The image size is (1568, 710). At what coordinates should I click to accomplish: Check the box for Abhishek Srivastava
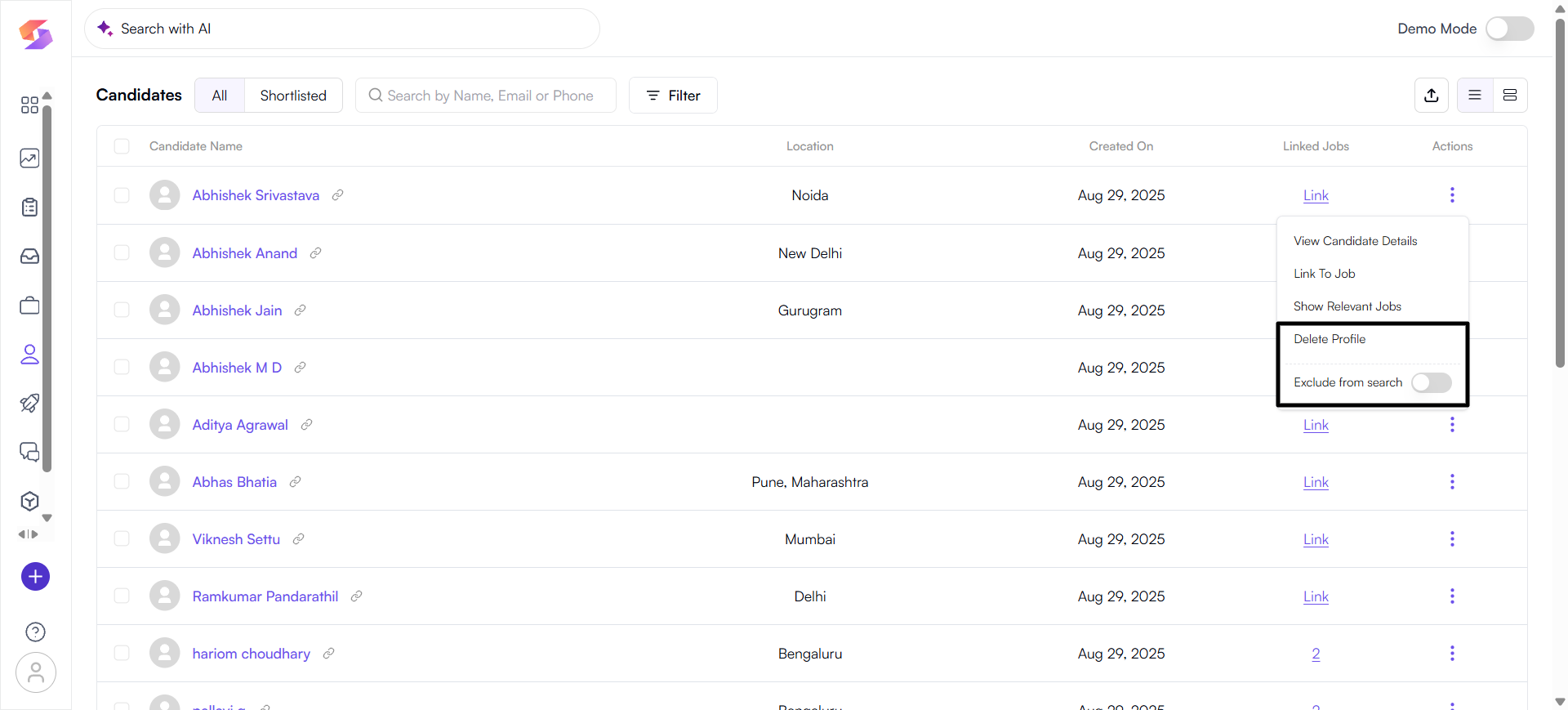tap(122, 195)
